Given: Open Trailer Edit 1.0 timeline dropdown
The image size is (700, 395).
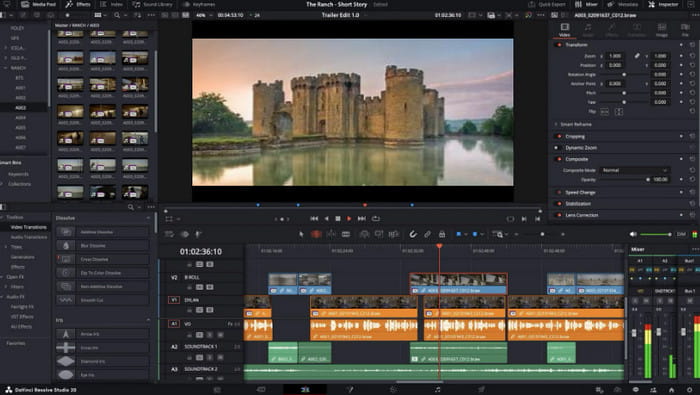Looking at the screenshot, I should (343, 15).
